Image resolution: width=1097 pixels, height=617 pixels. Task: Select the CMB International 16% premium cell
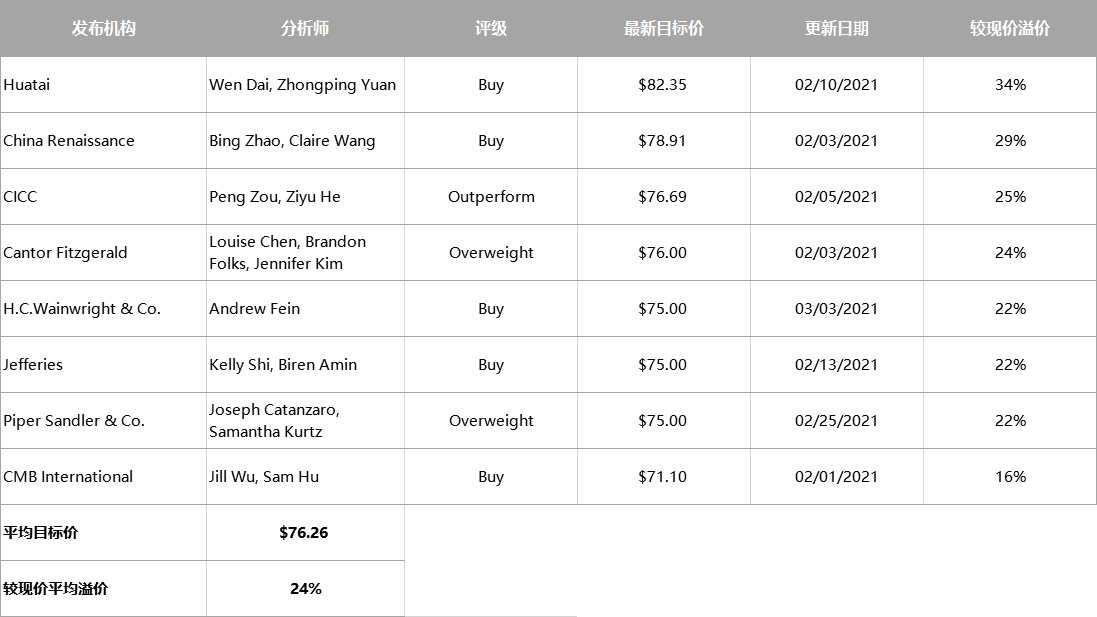click(1010, 476)
